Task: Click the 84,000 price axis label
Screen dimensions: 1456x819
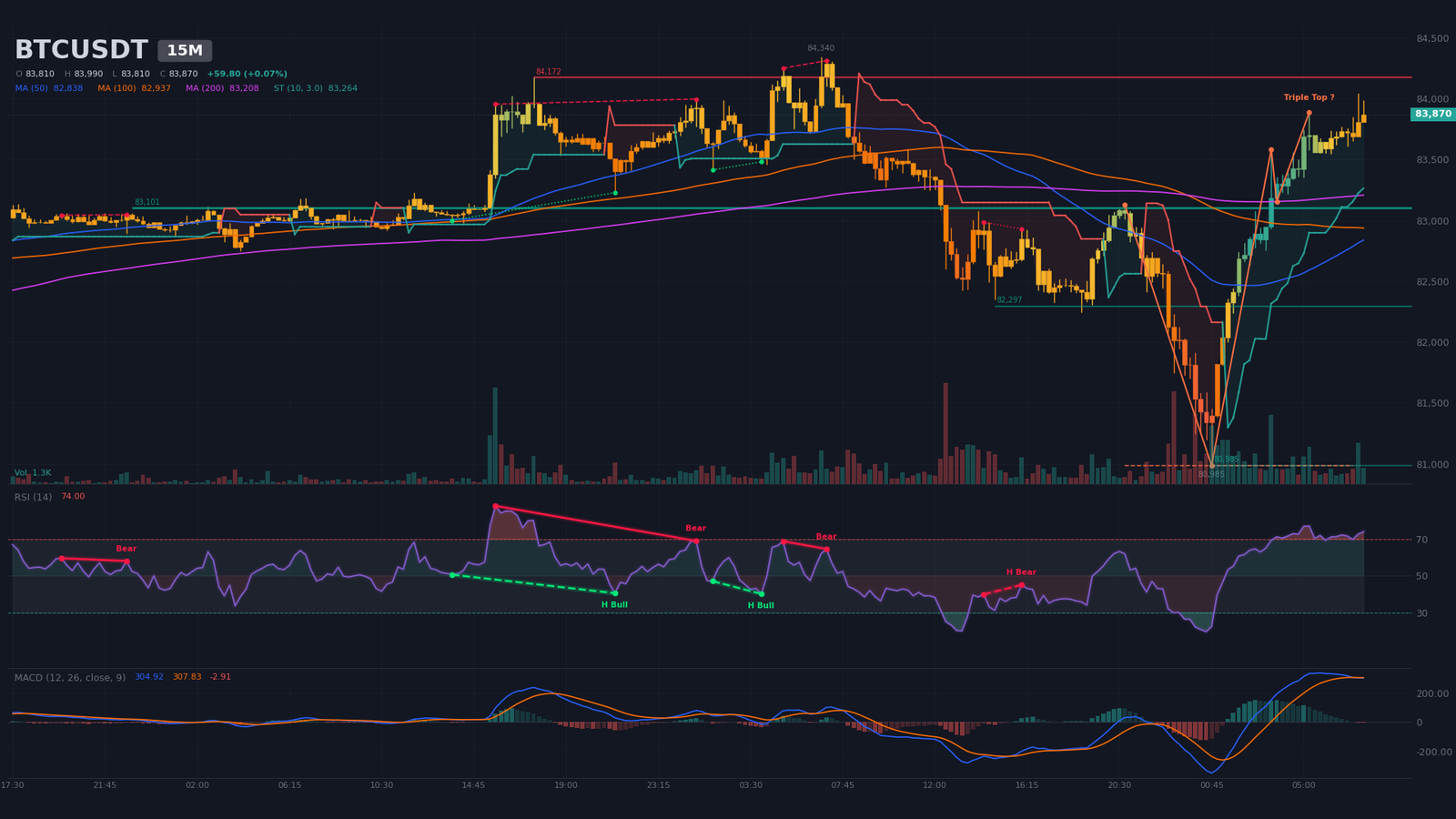Action: [1432, 99]
